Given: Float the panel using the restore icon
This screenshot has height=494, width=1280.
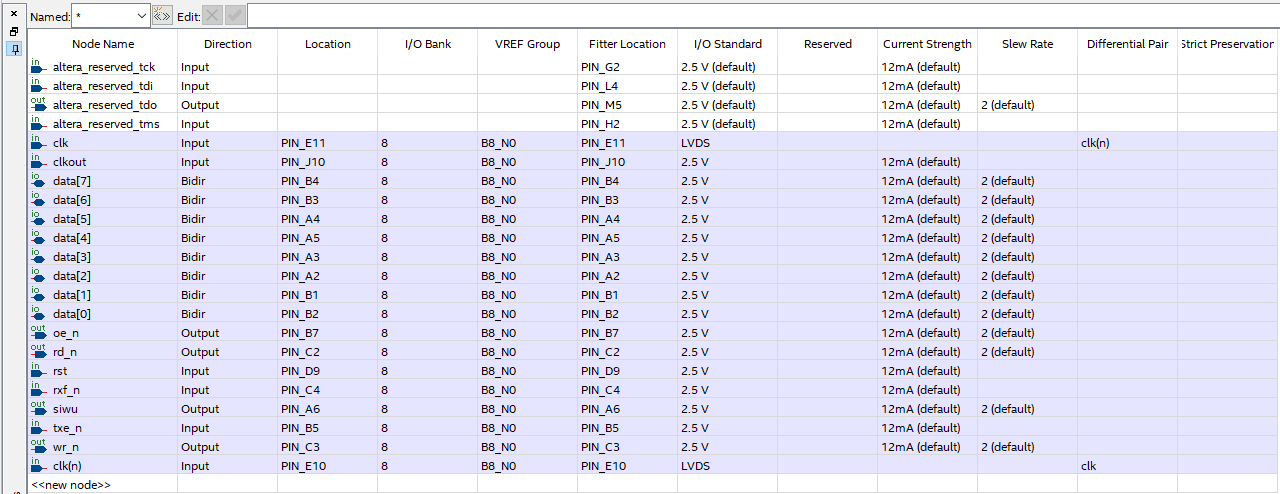Looking at the screenshot, I should [x=14, y=31].
